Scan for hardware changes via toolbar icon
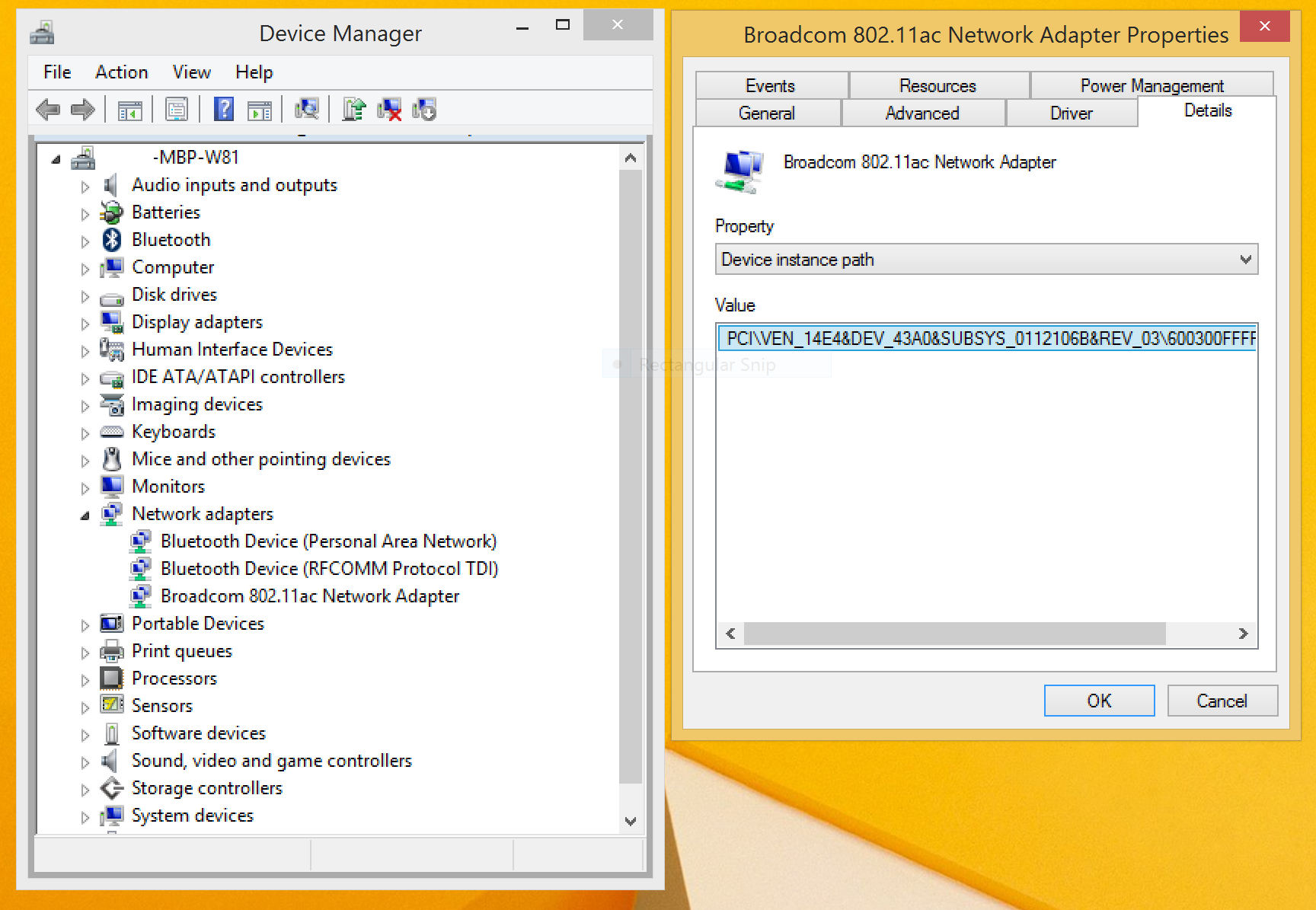The height and width of the screenshot is (910, 1316). click(307, 110)
